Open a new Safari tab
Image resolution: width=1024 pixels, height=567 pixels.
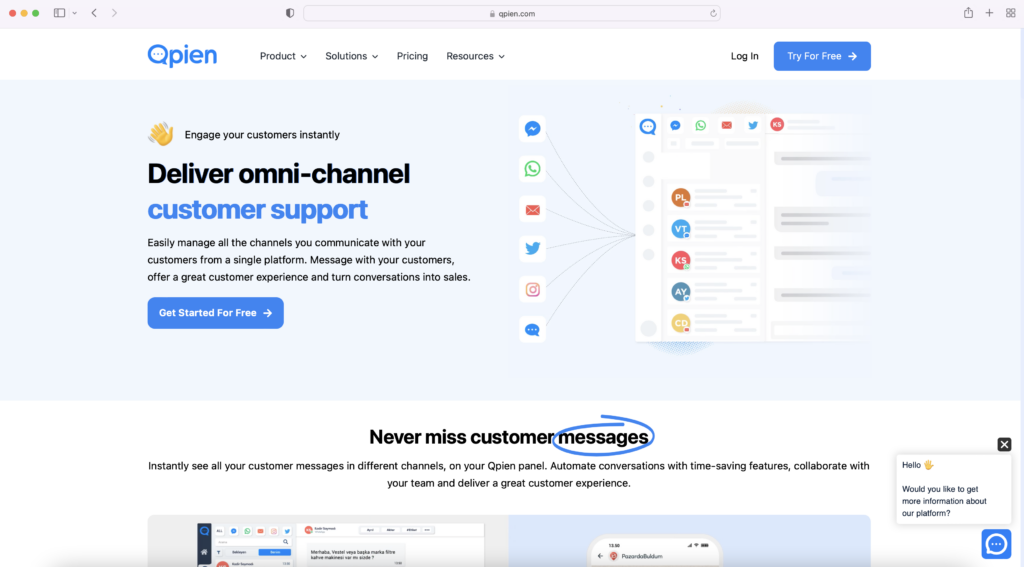point(989,13)
